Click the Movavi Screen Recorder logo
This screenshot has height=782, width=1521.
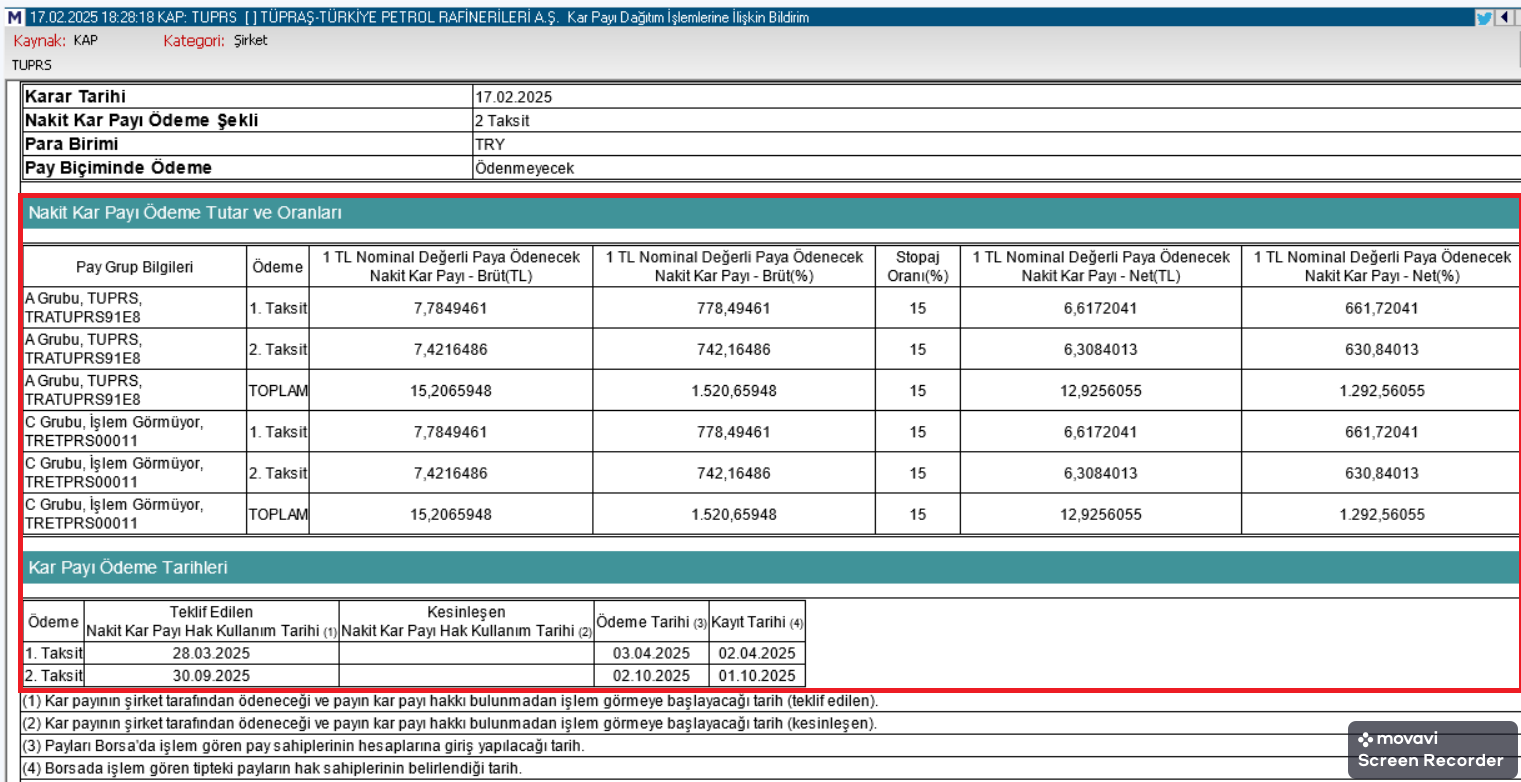tap(1431, 750)
